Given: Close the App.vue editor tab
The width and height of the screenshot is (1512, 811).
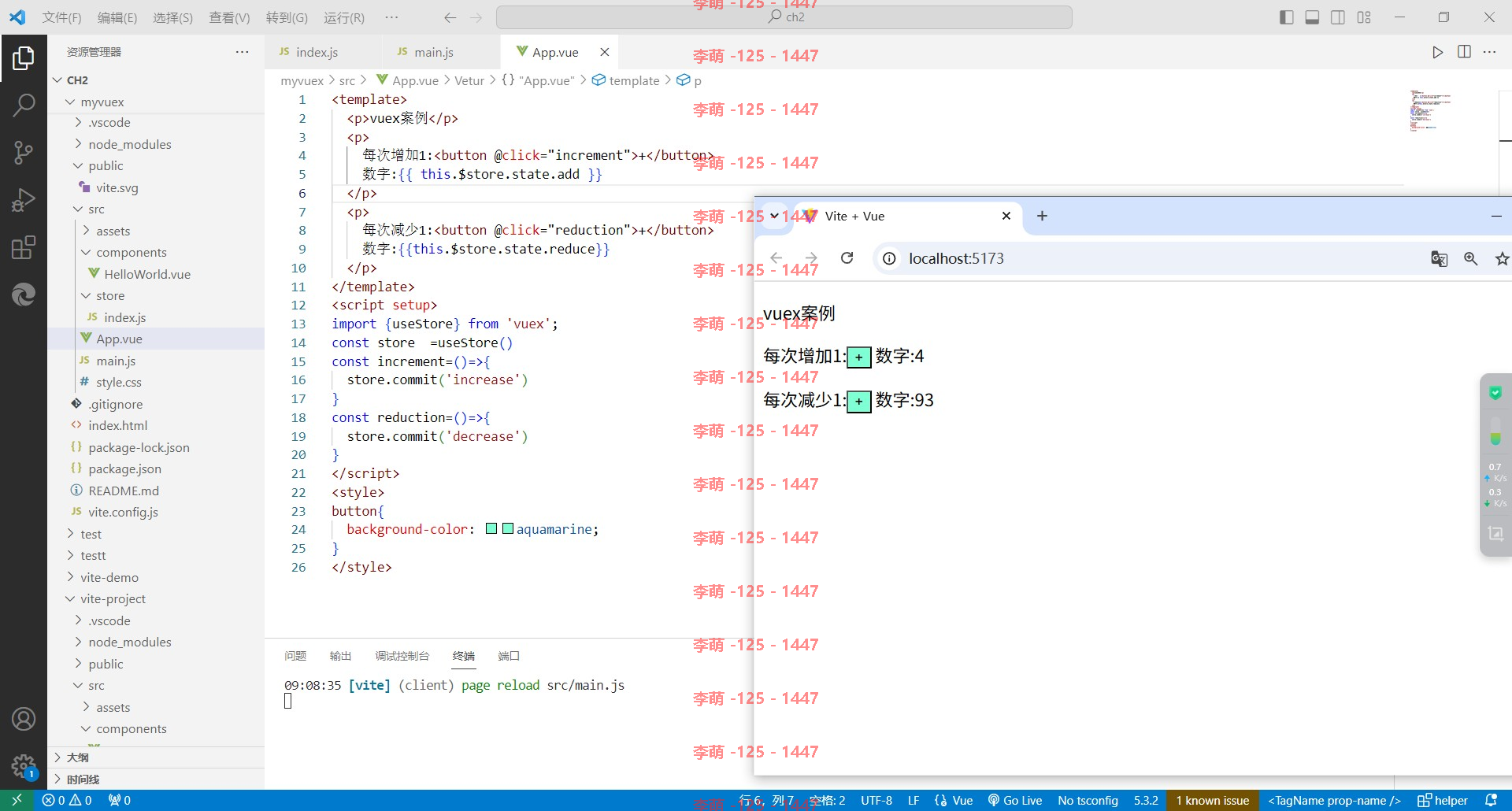Looking at the screenshot, I should [x=605, y=52].
